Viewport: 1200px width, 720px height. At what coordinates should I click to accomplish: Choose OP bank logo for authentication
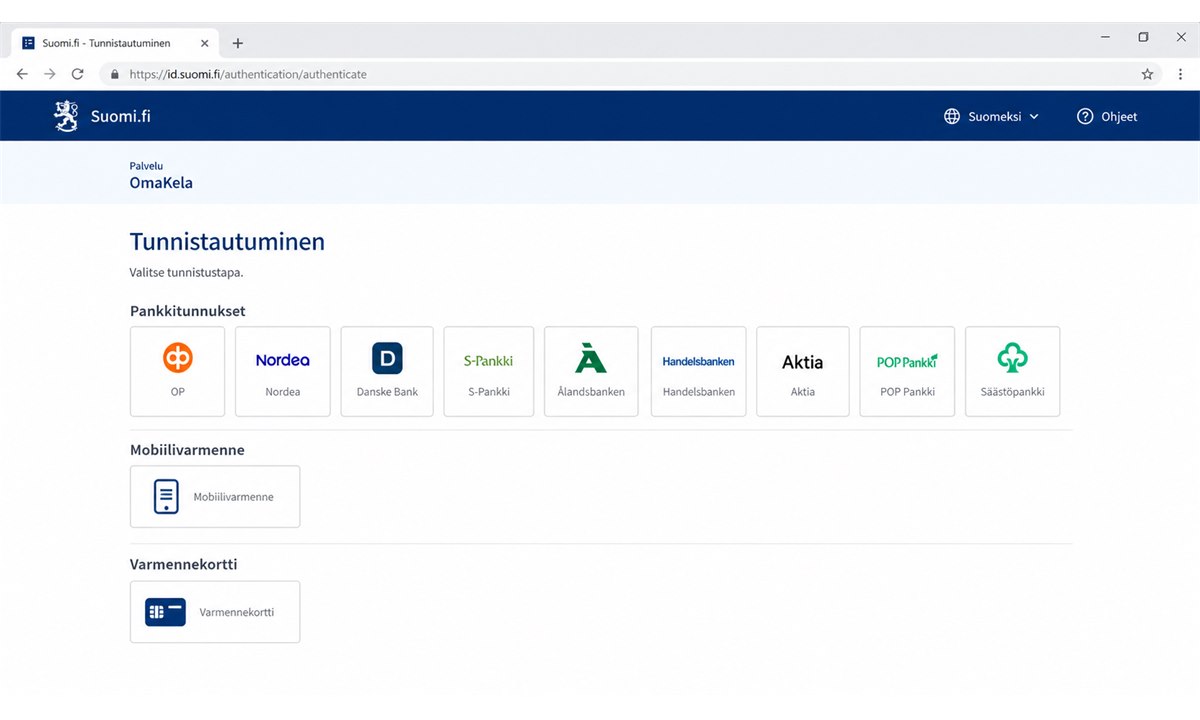coord(178,357)
